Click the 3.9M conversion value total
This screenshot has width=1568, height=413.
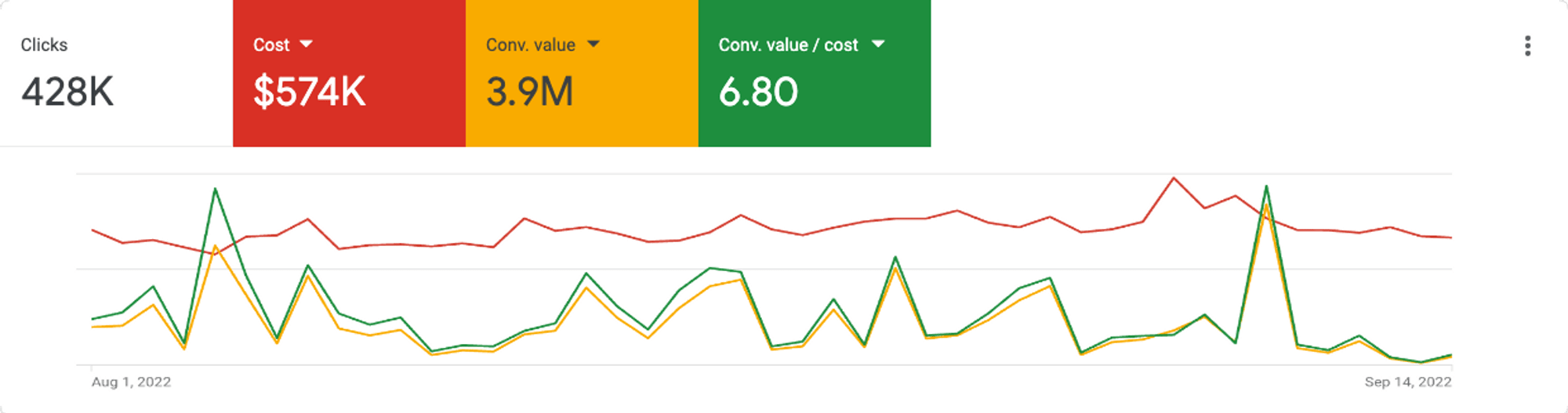(530, 92)
